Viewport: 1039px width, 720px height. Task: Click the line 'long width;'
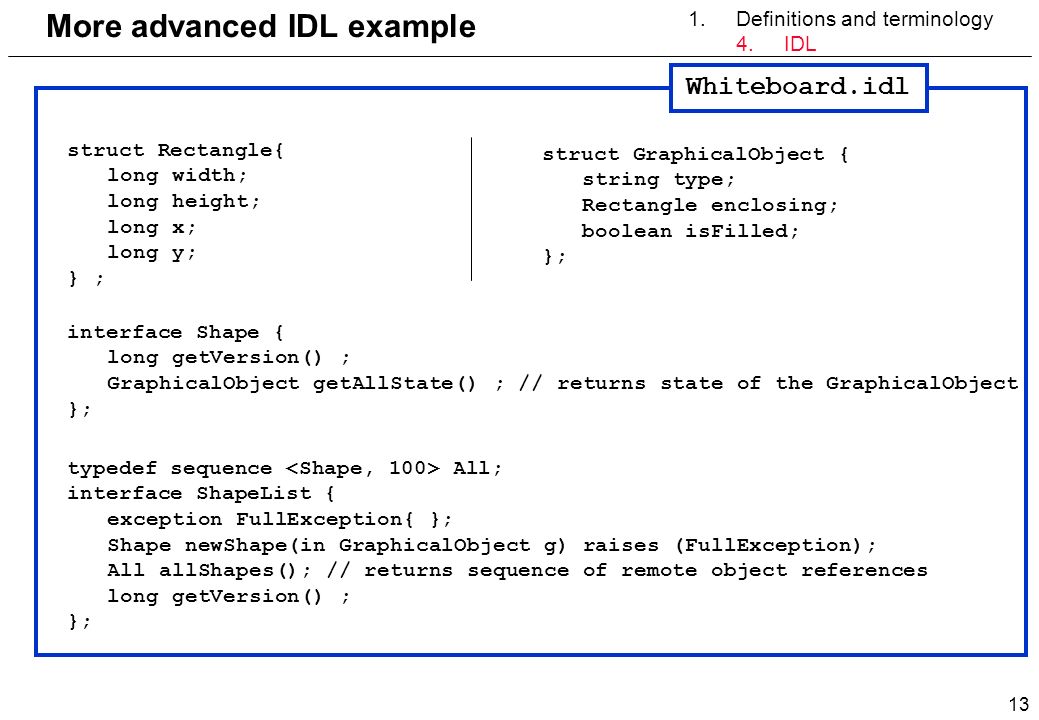(177, 176)
